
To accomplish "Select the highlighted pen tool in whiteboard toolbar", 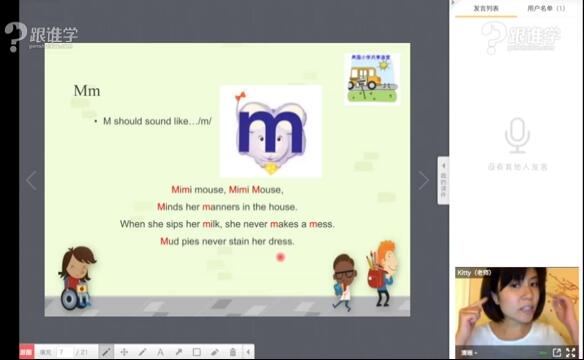I will 107,352.
